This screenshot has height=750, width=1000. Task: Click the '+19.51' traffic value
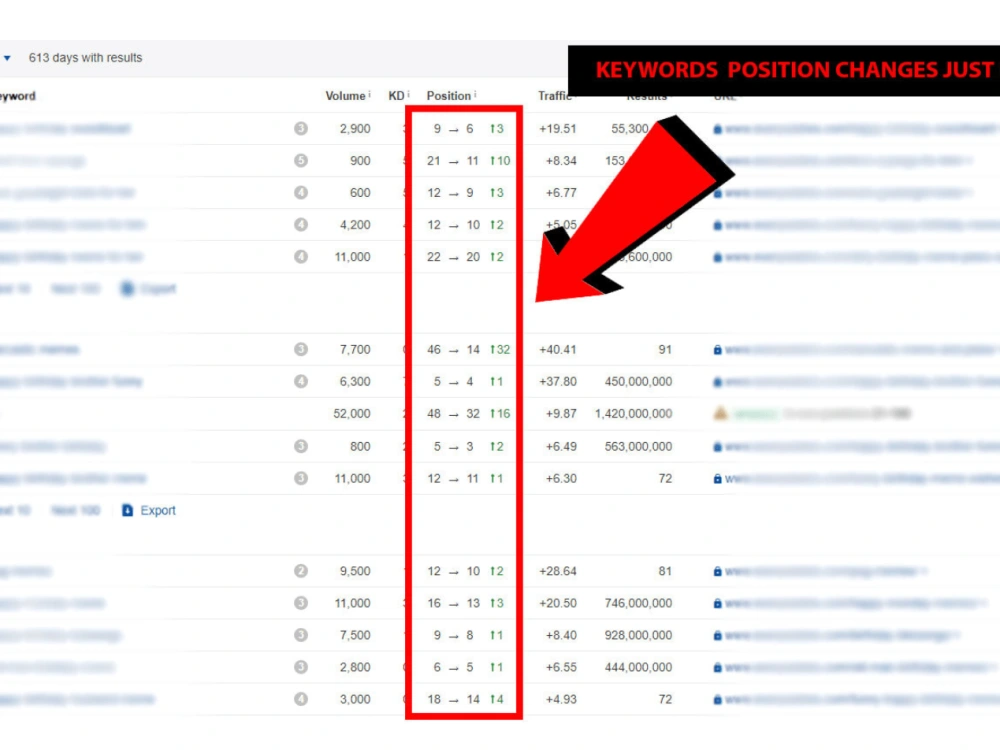coord(557,129)
